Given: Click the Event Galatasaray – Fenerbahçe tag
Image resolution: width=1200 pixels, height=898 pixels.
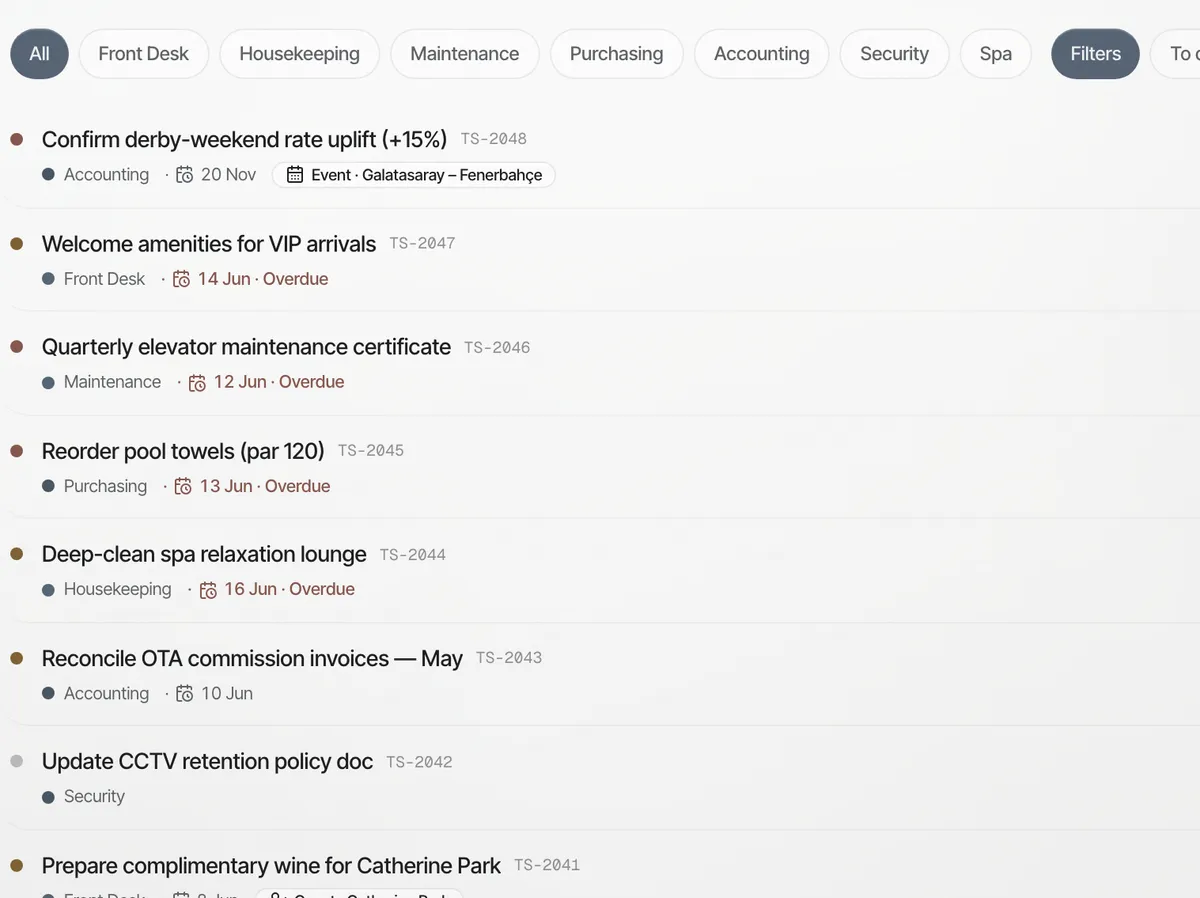Looking at the screenshot, I should (414, 175).
